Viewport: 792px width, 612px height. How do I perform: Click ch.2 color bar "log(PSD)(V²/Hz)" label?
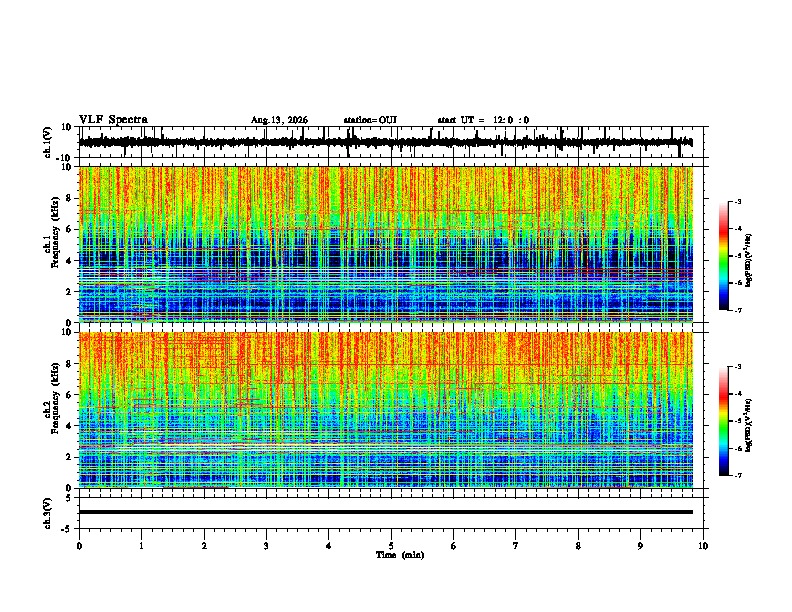tap(749, 426)
